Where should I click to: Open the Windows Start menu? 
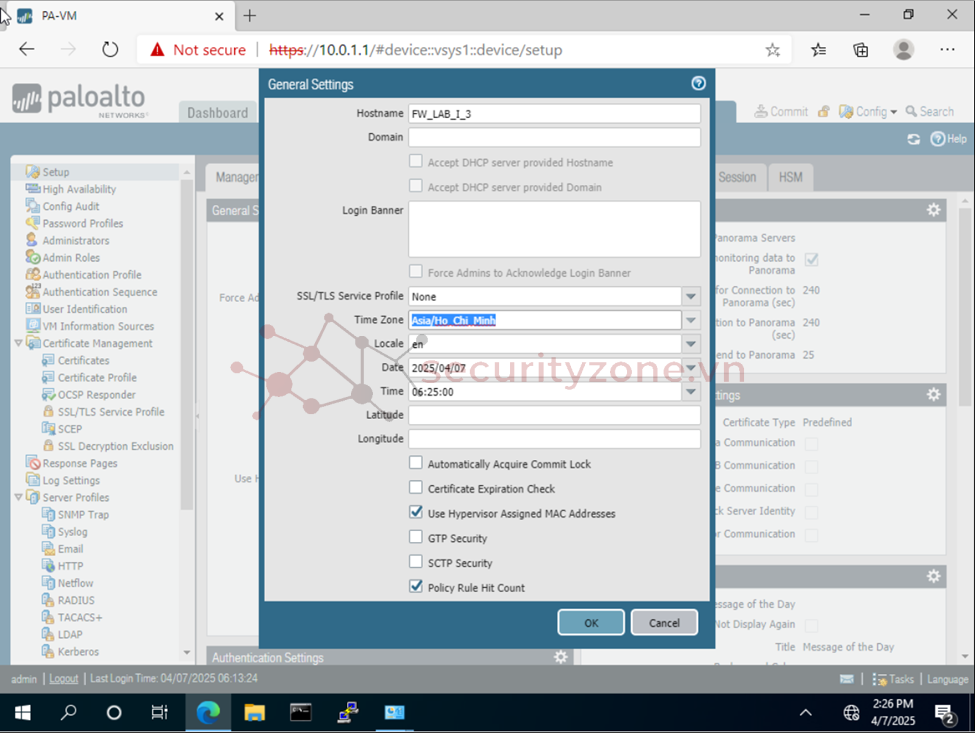22,712
